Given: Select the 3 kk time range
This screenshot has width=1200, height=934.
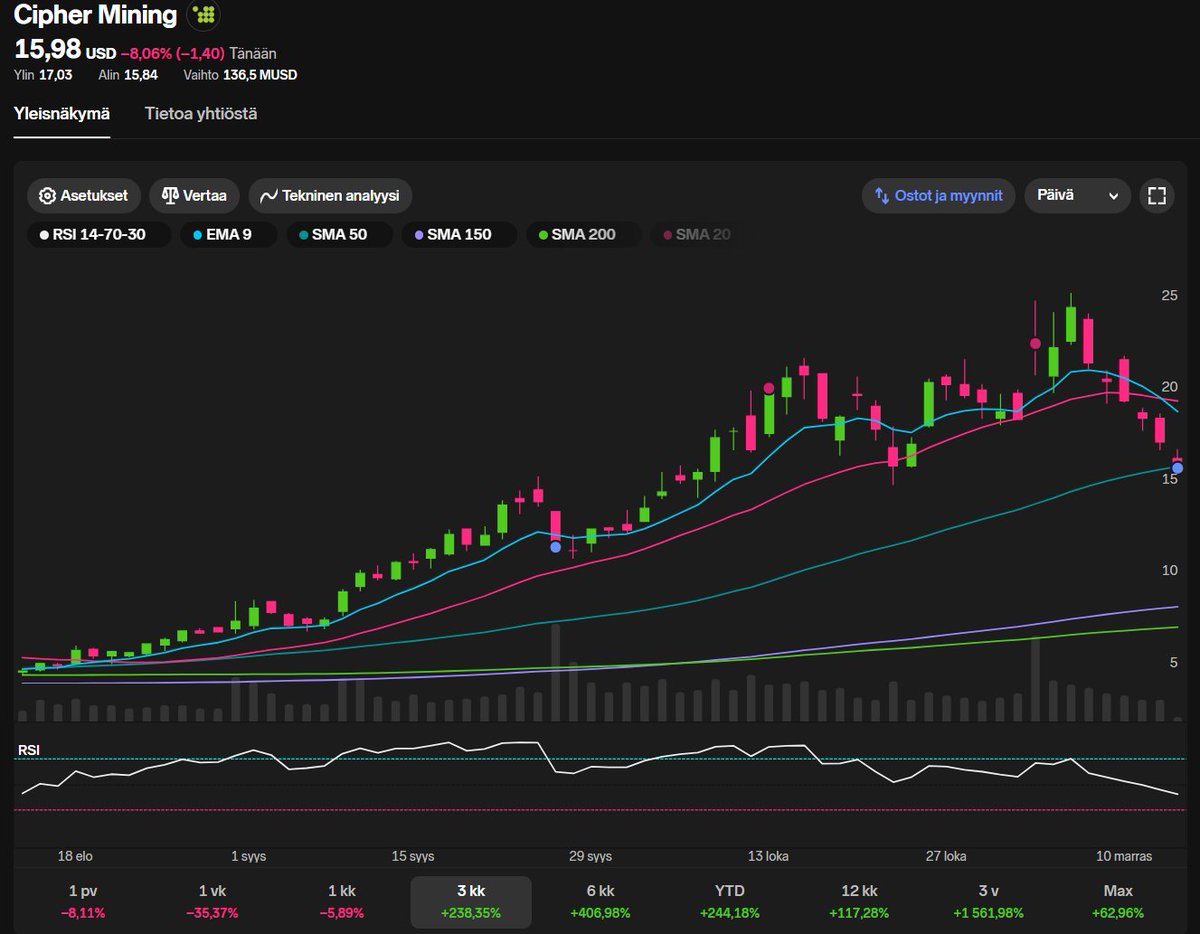Looking at the screenshot, I should (471, 901).
